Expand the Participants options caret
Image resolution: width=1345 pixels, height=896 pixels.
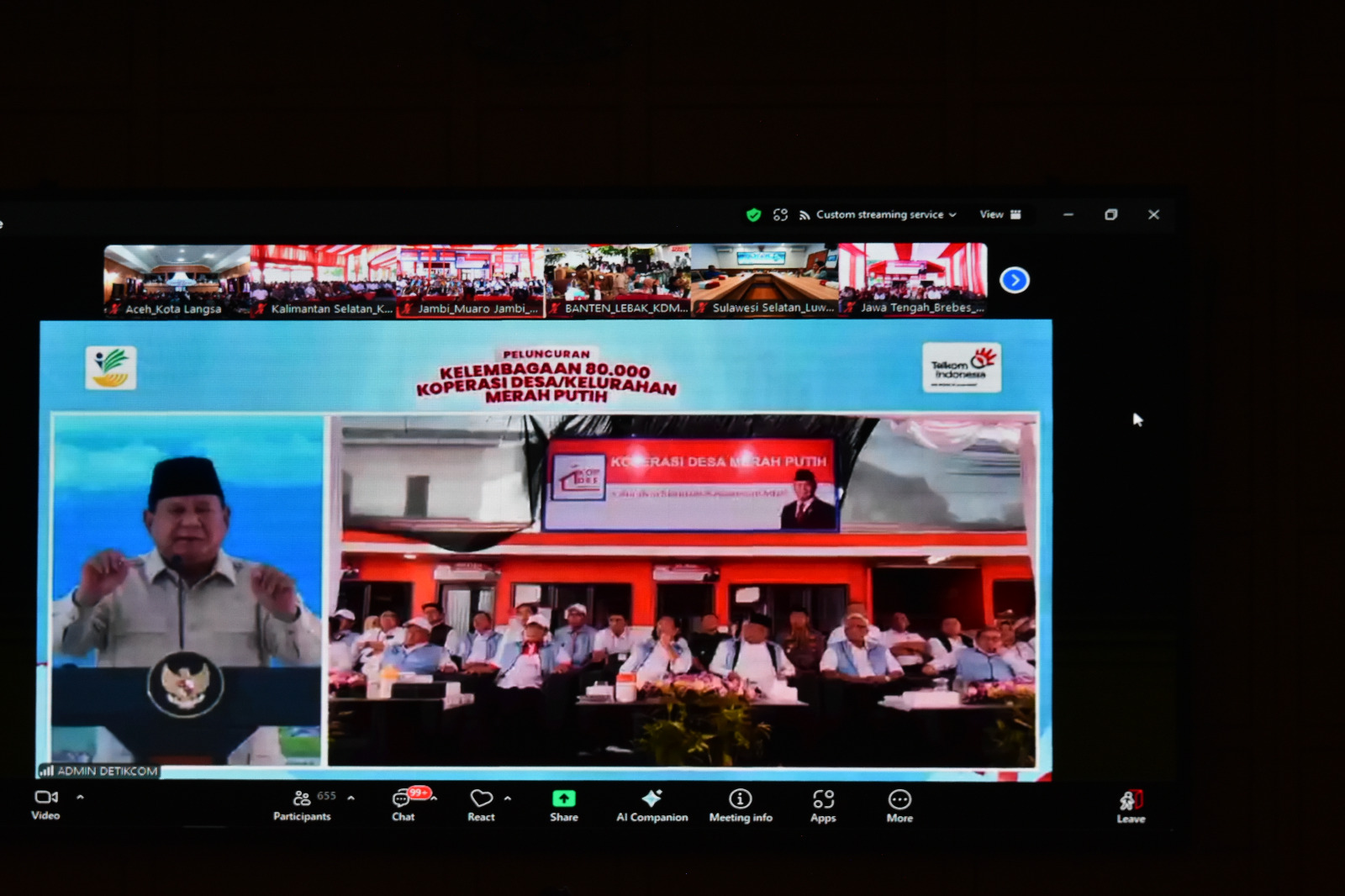(351, 798)
